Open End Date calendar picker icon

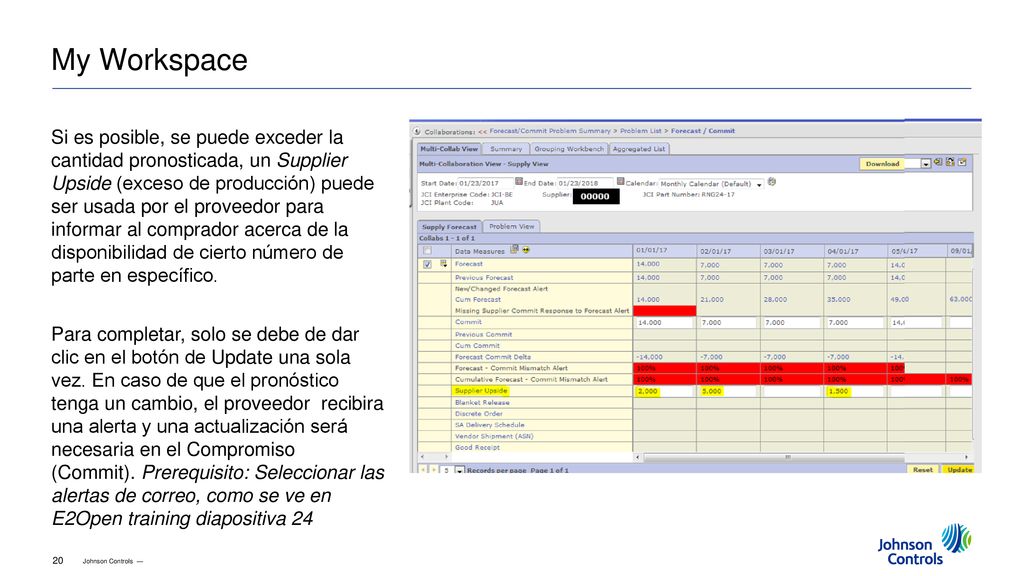point(620,182)
